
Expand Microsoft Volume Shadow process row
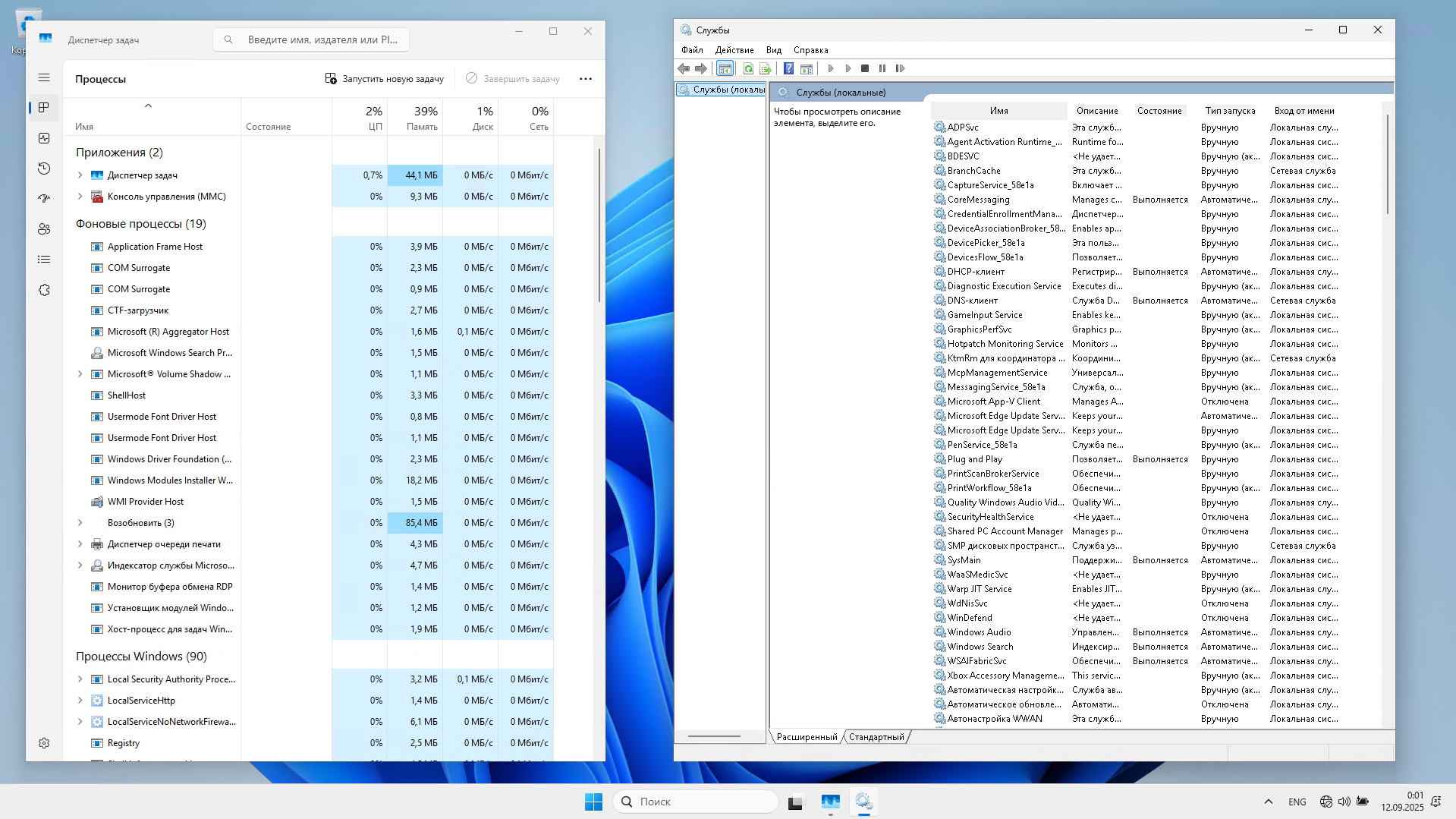pyautogui.click(x=80, y=374)
